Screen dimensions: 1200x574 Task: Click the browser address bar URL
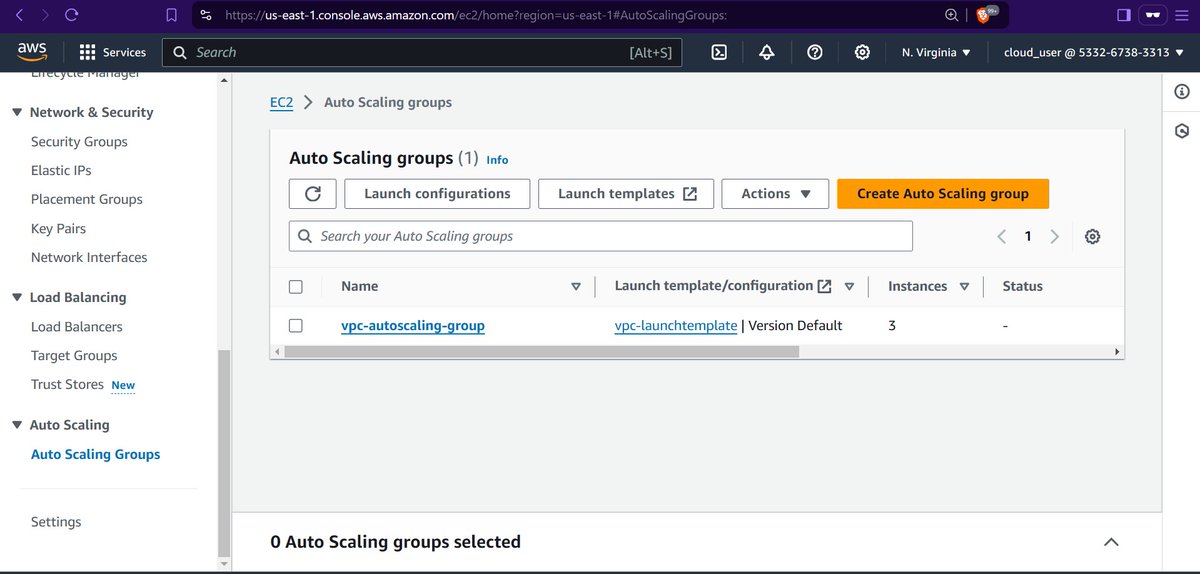click(x=476, y=15)
